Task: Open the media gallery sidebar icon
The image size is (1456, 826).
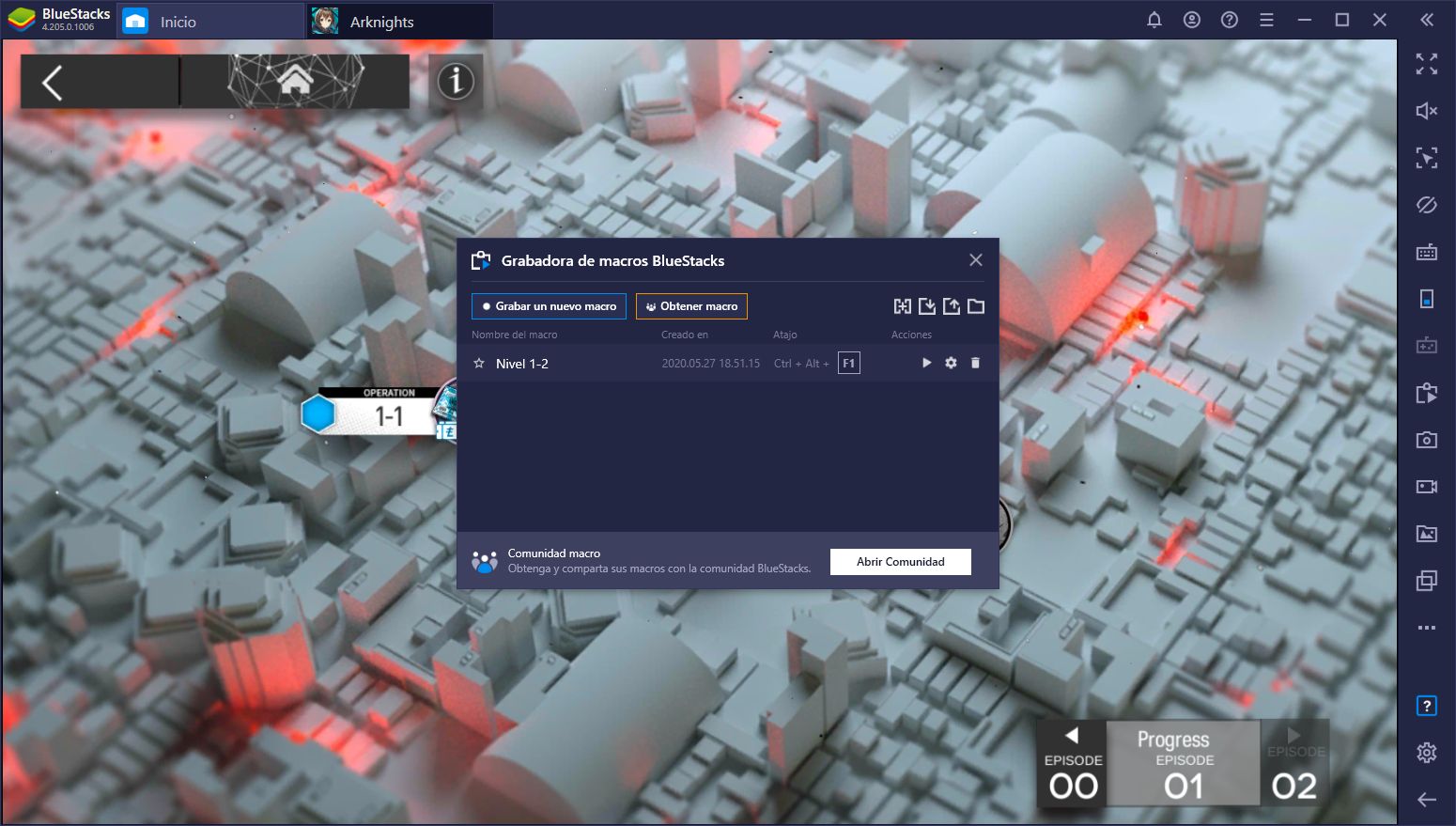Action: 1427,534
